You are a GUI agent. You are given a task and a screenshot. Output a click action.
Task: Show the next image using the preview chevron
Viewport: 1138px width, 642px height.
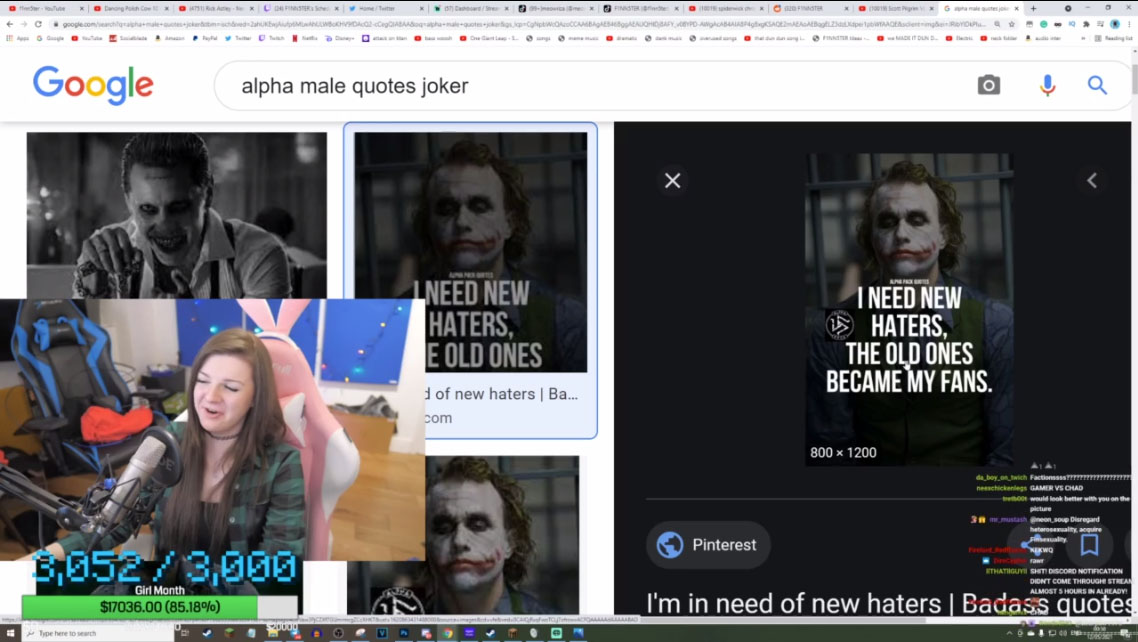(x=1092, y=181)
